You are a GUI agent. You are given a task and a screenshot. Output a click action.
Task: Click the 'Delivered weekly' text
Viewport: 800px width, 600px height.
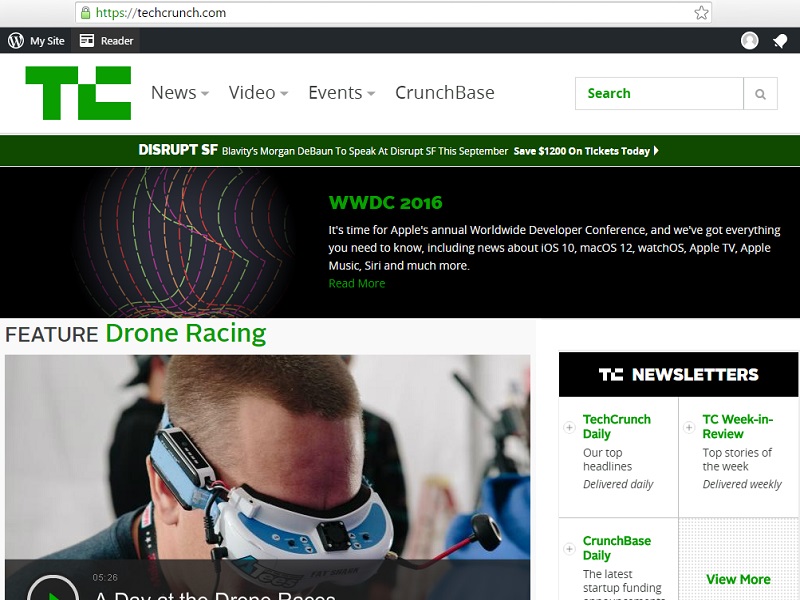[x=742, y=484]
